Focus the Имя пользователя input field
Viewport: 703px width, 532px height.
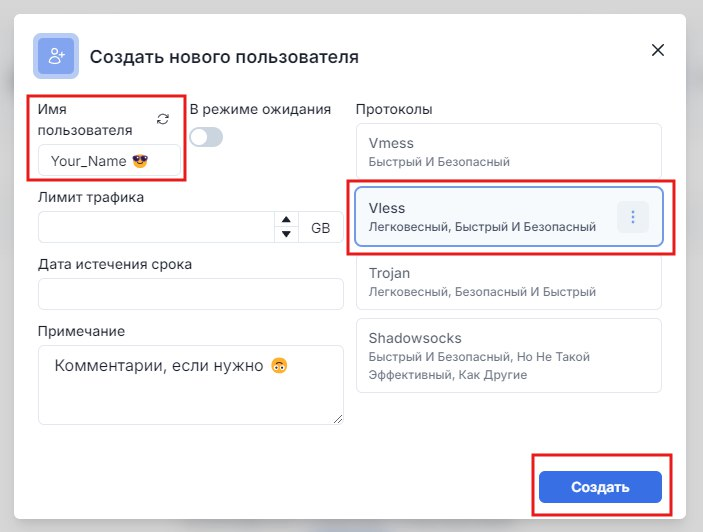point(109,160)
